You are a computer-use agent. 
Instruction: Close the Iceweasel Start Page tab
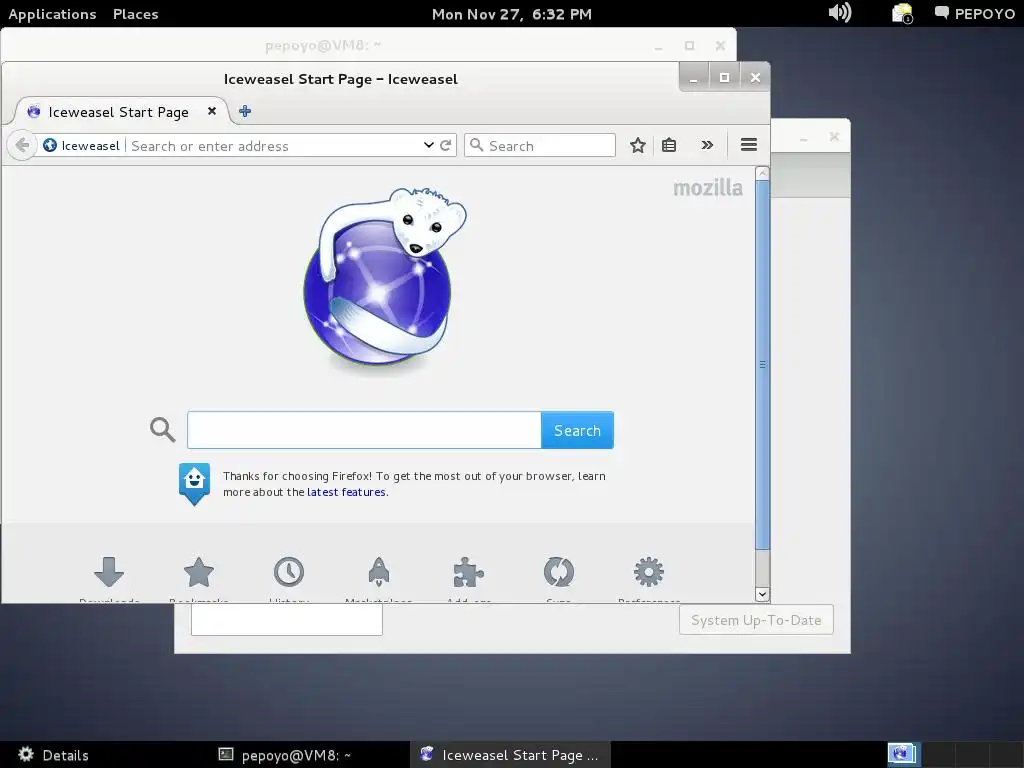coord(212,111)
